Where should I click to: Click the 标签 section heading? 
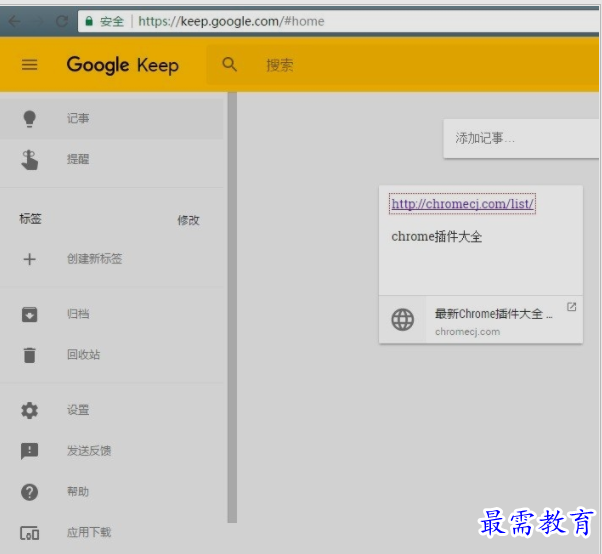point(30,219)
